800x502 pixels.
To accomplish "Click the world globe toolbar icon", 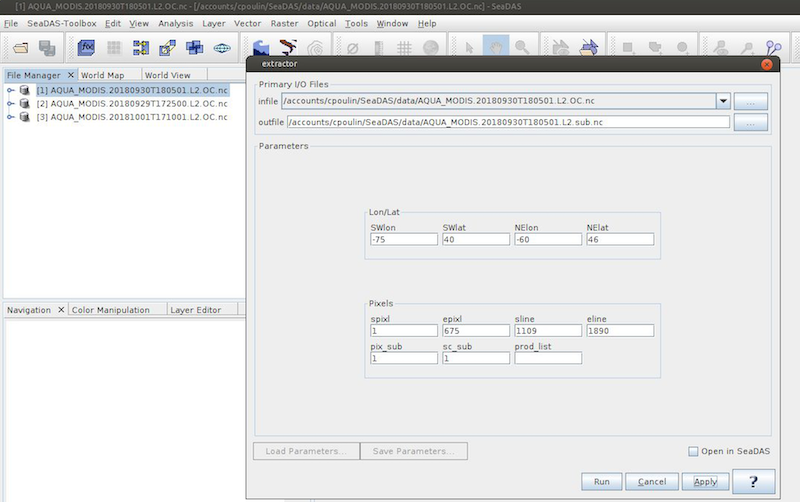I will [x=221, y=47].
